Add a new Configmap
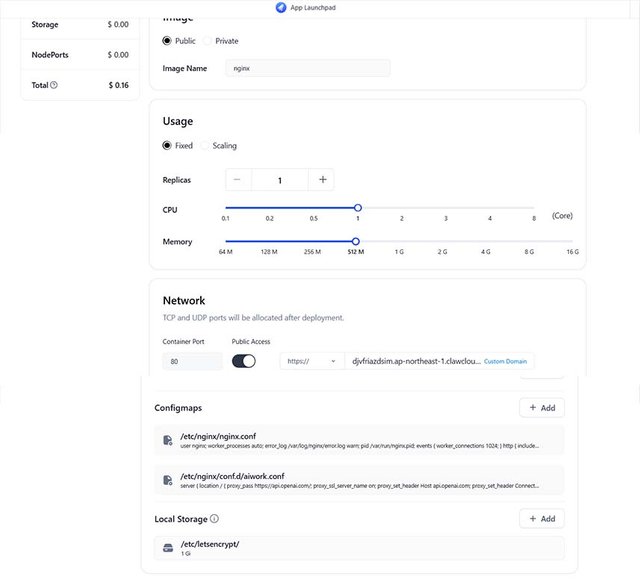 541,408
